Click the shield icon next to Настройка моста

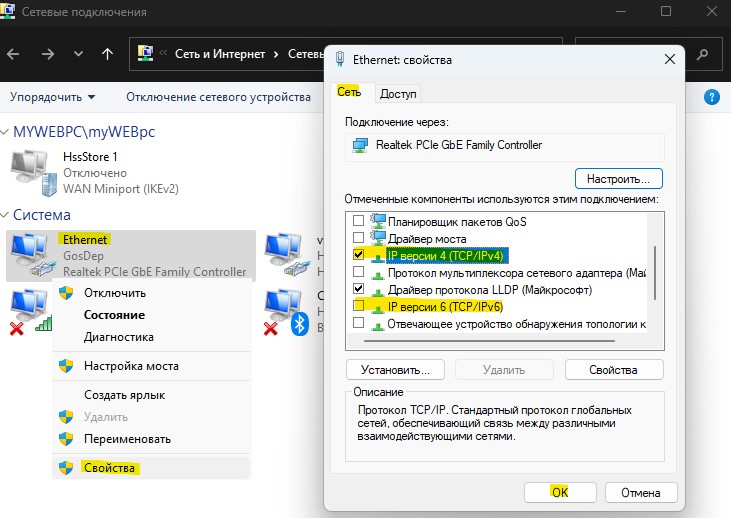click(x=66, y=366)
